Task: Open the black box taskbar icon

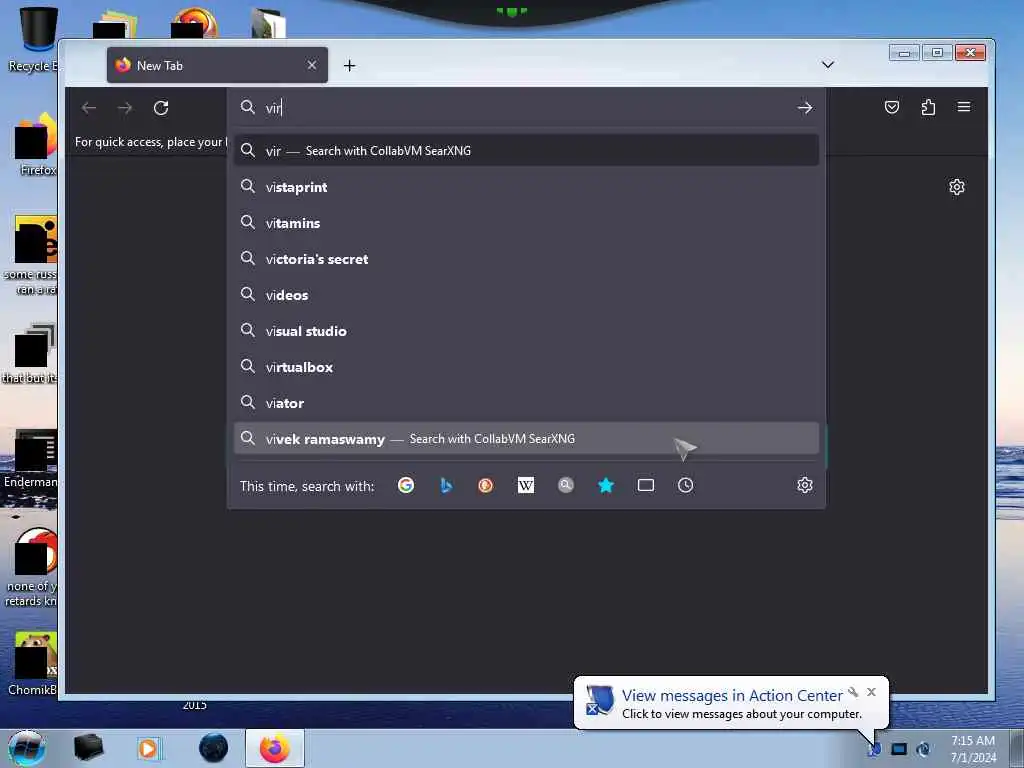Action: tap(88, 748)
